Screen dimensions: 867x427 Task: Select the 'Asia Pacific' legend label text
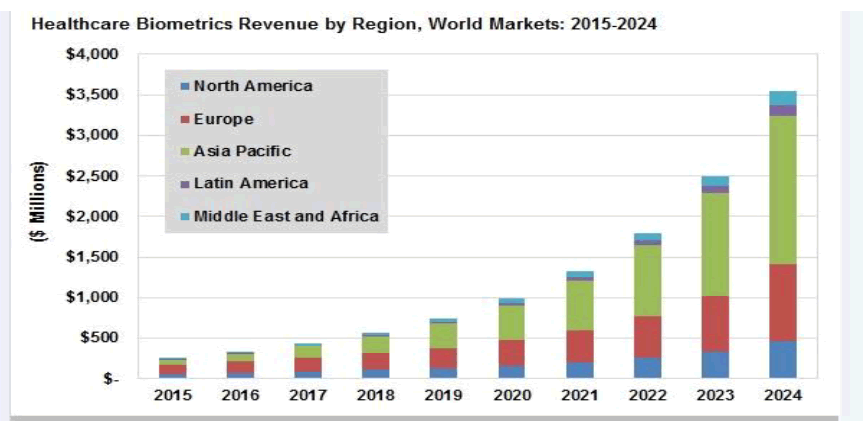(242, 152)
